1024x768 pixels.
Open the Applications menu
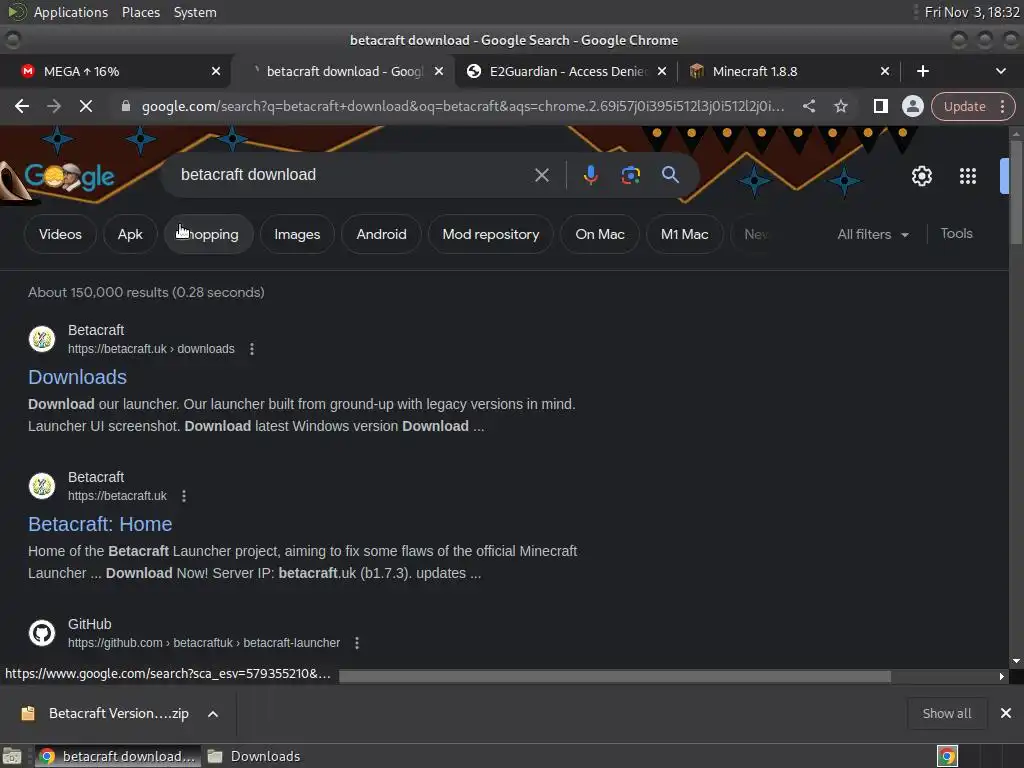click(71, 12)
